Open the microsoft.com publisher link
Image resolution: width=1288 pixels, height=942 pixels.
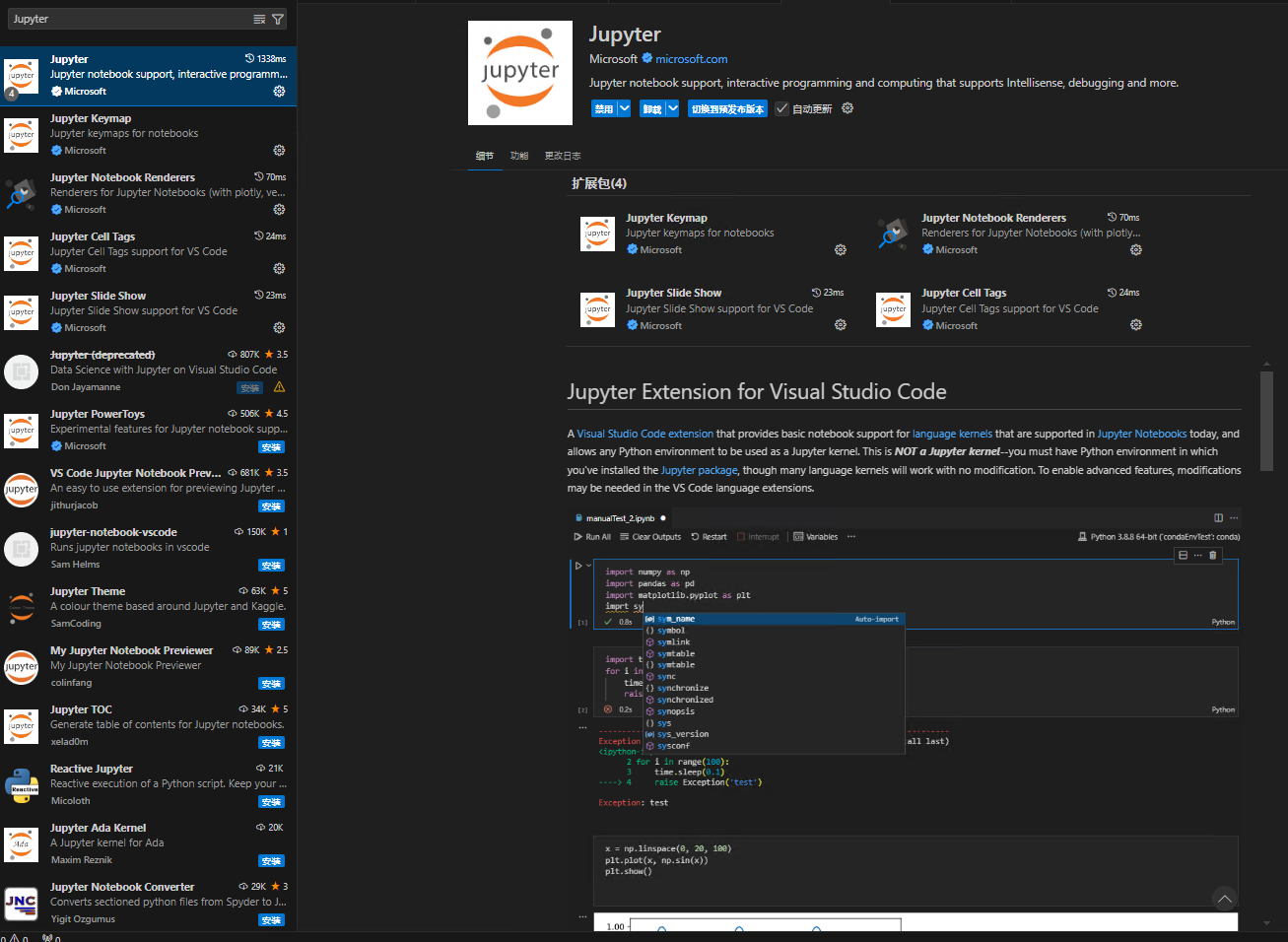point(692,59)
